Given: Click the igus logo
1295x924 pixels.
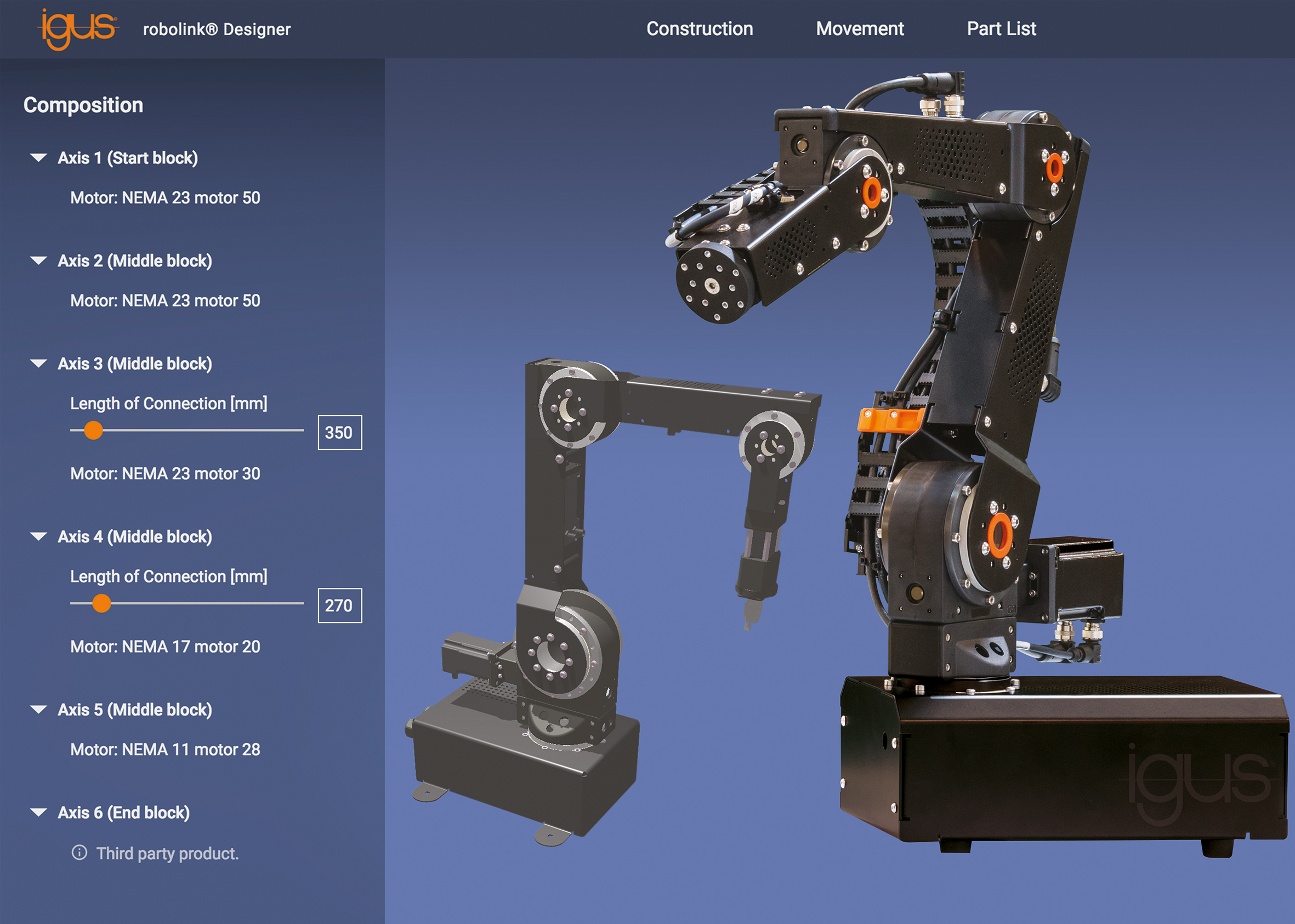Looking at the screenshot, I should coord(78,29).
